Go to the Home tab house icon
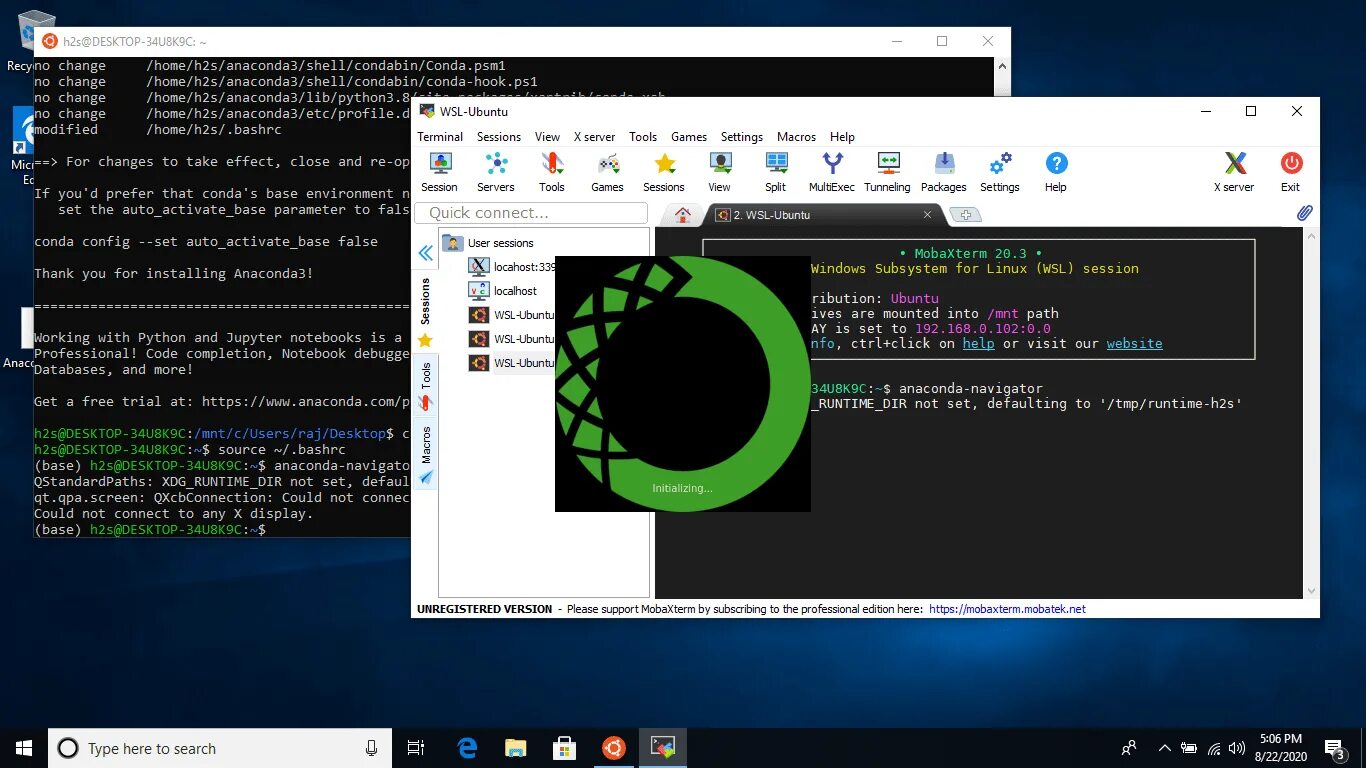 [683, 215]
